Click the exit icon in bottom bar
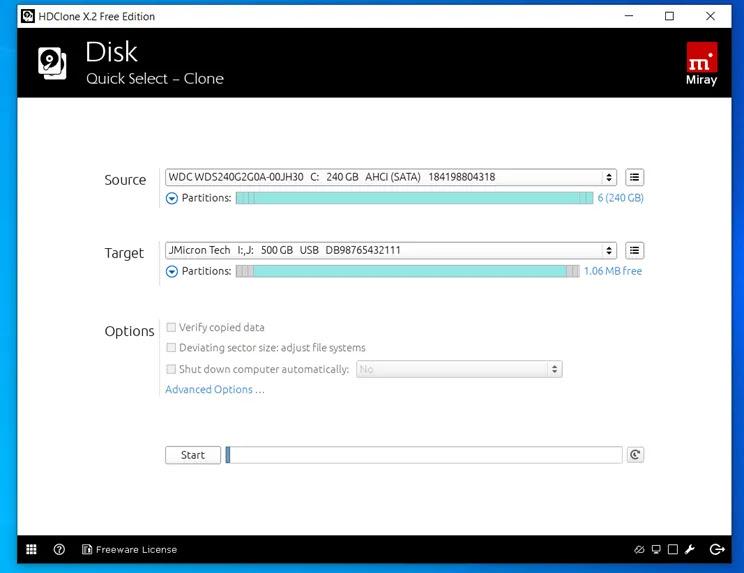The height and width of the screenshot is (573, 744). coord(717,549)
